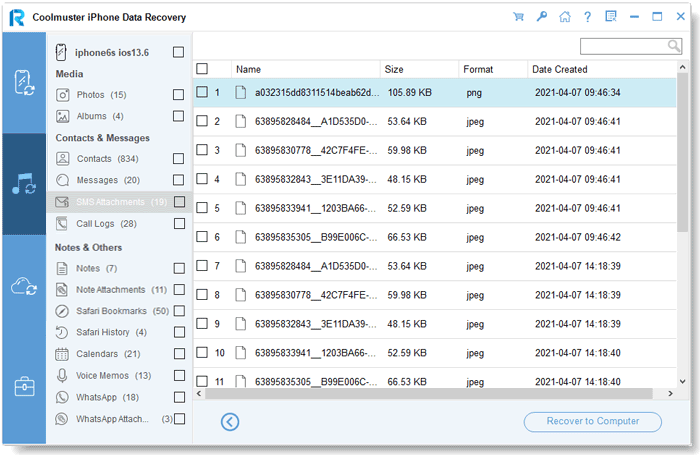The height and width of the screenshot is (455, 700).
Task: Sort by Date Created column header
Action: click(602, 69)
